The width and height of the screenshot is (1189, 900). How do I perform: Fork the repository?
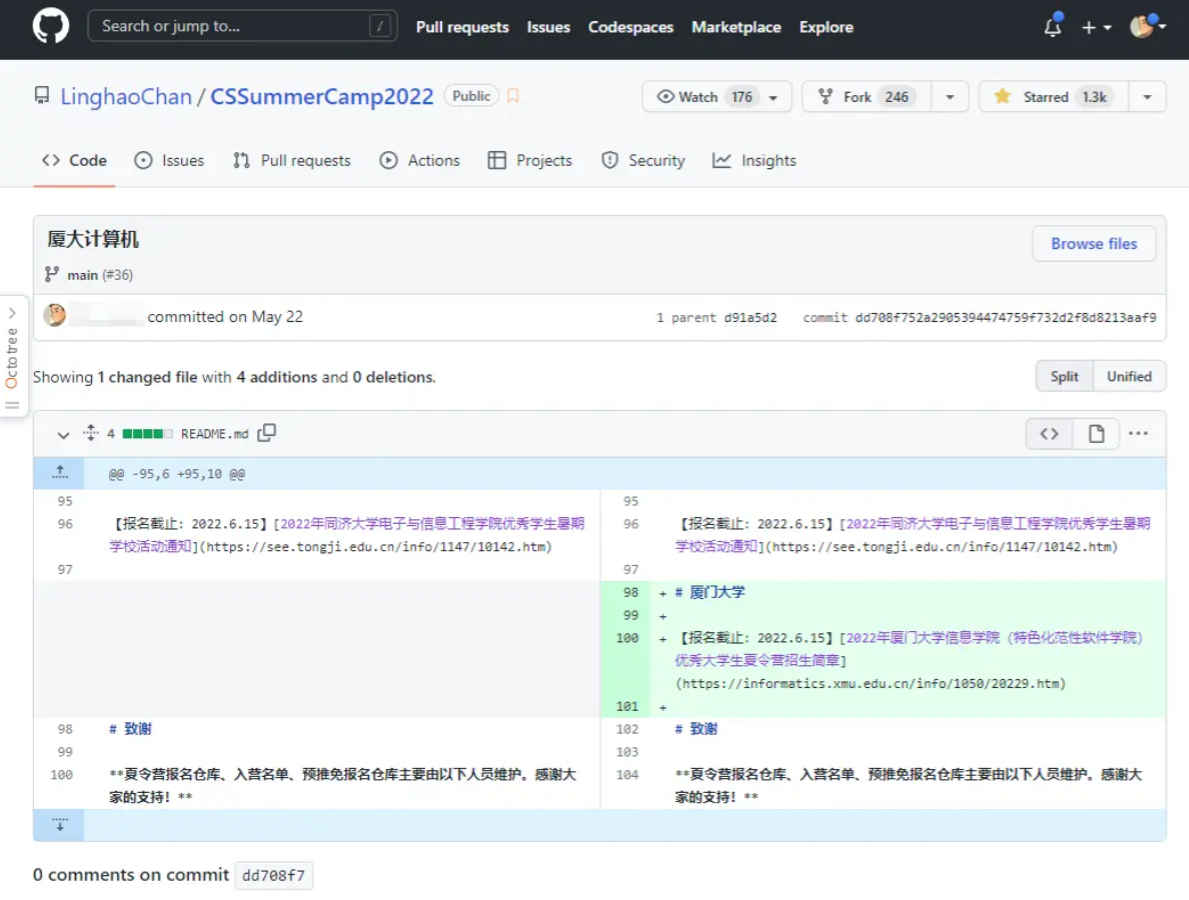tap(866, 97)
